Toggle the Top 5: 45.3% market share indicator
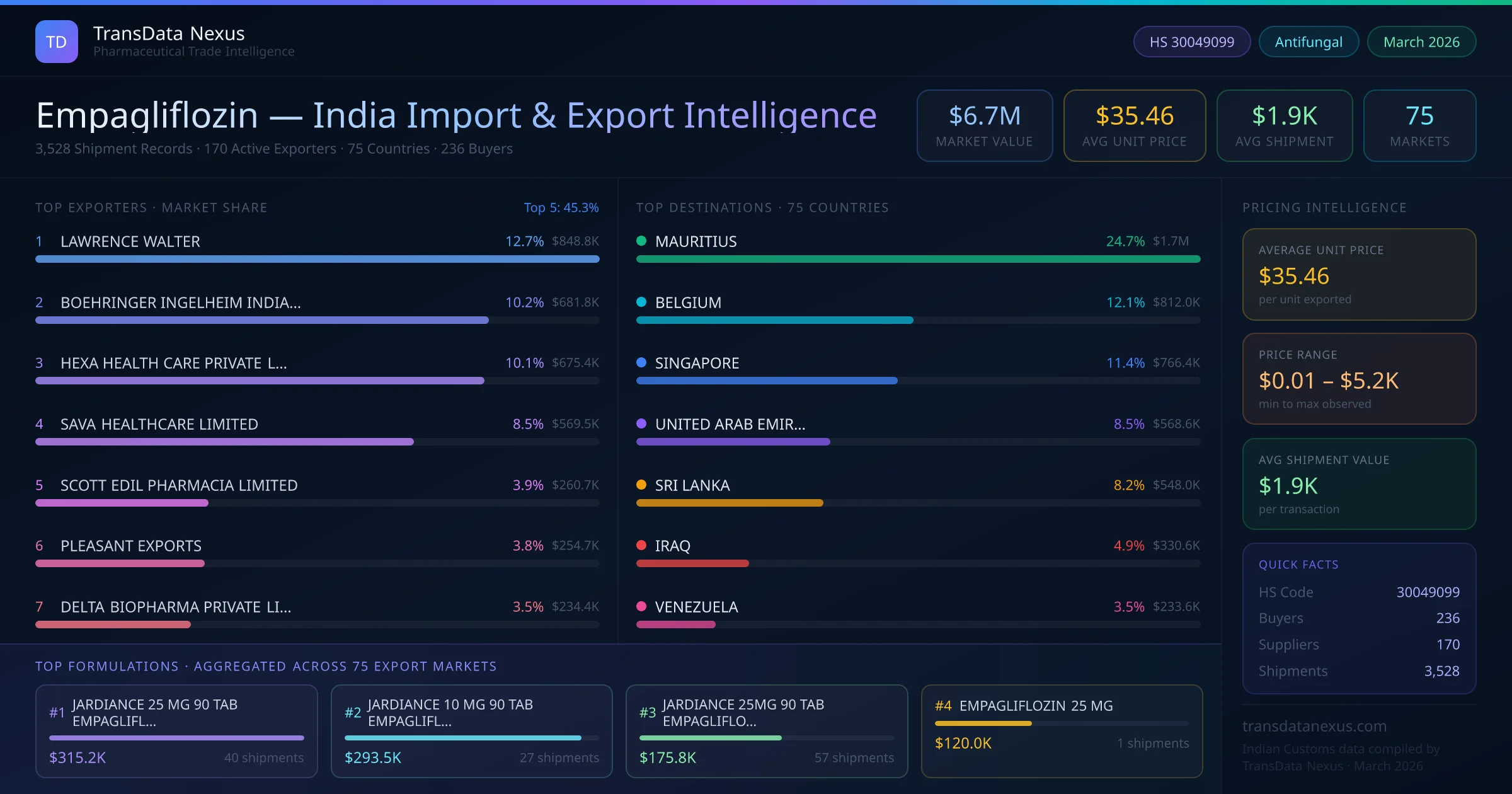This screenshot has height=794, width=1512. 561,207
